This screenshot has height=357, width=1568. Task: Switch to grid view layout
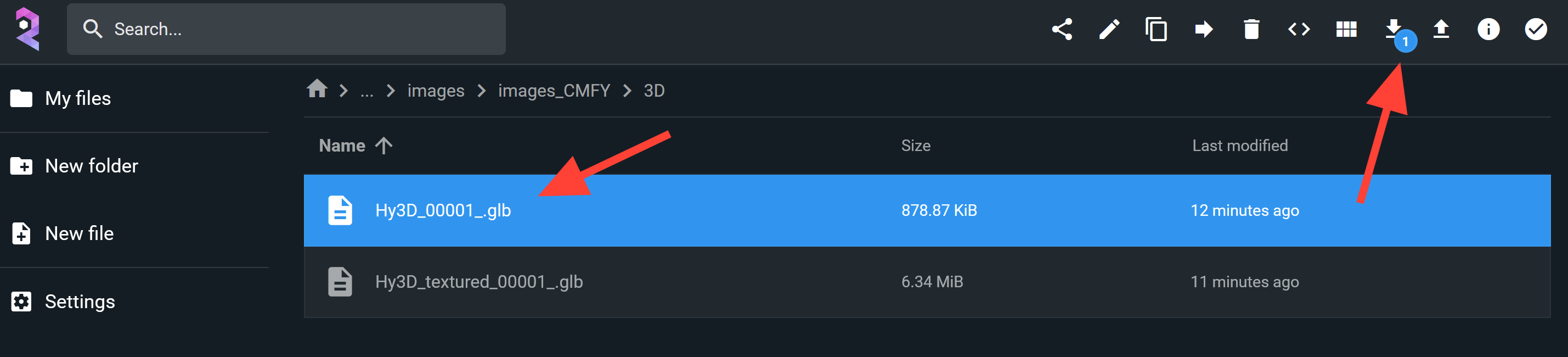(1346, 29)
